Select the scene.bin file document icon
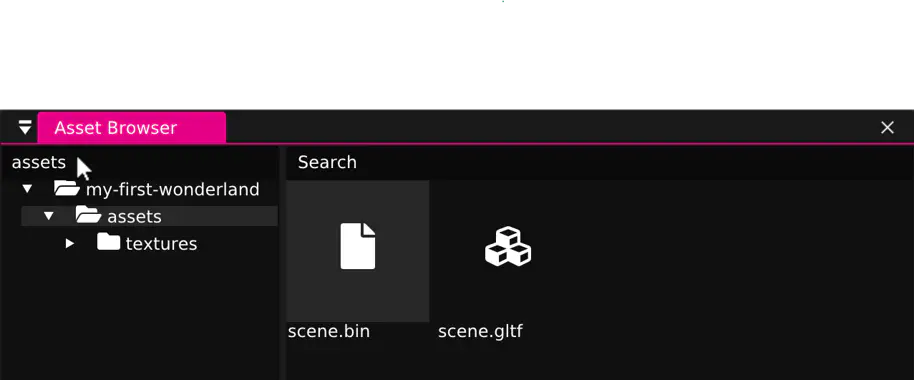914x380 pixels. click(358, 246)
